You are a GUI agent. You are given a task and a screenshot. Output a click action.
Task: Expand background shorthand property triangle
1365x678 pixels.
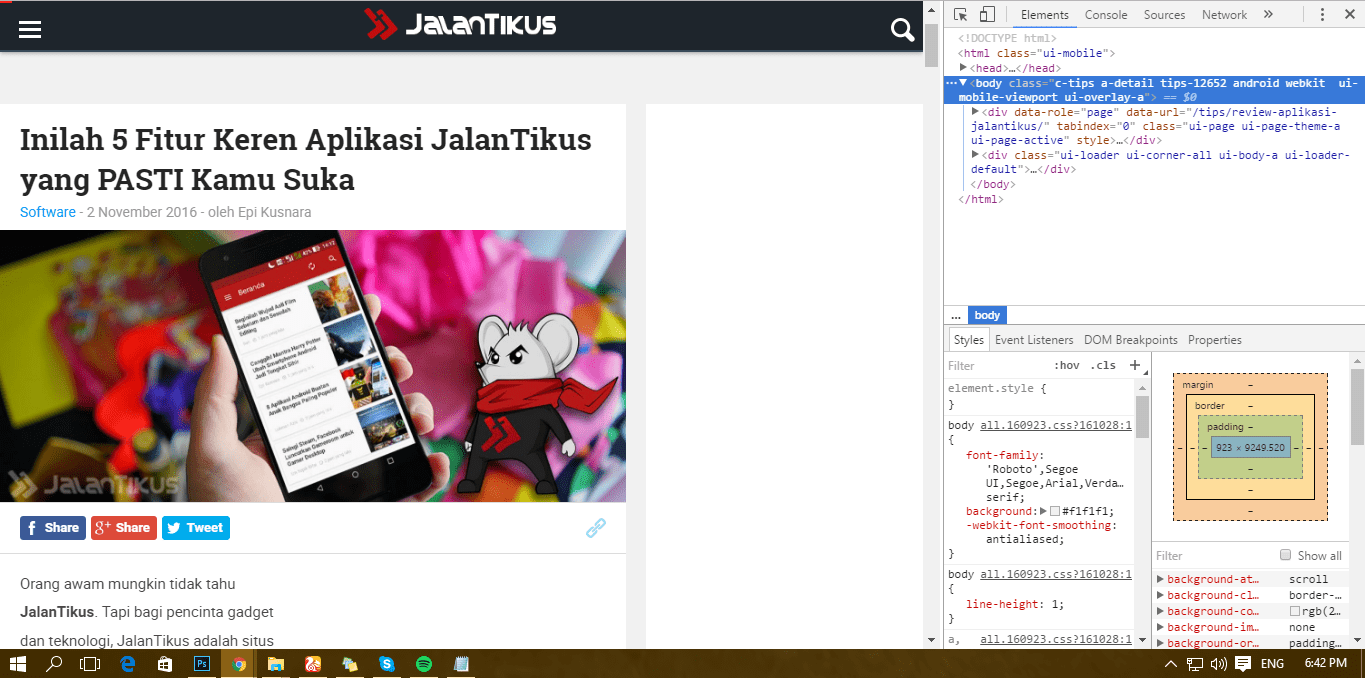tap(1043, 511)
